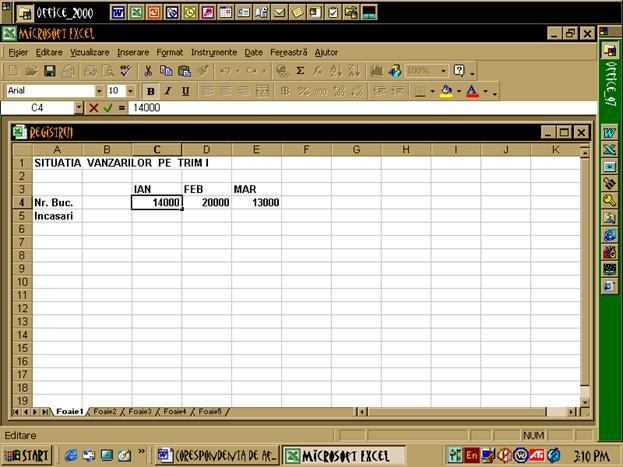
Task: Click Show Desktop quick launch icon
Action: 106,455
